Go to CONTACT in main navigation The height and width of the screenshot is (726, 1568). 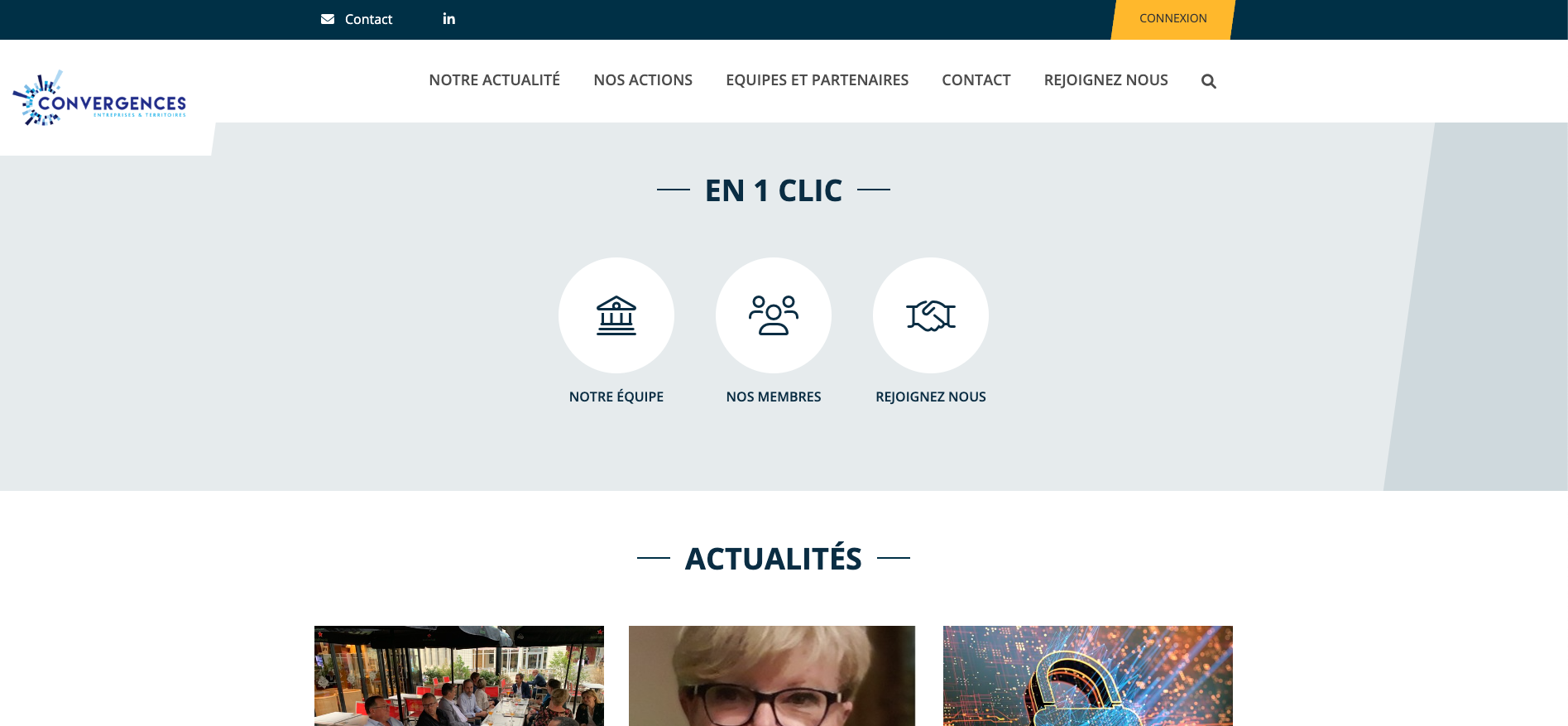click(976, 80)
